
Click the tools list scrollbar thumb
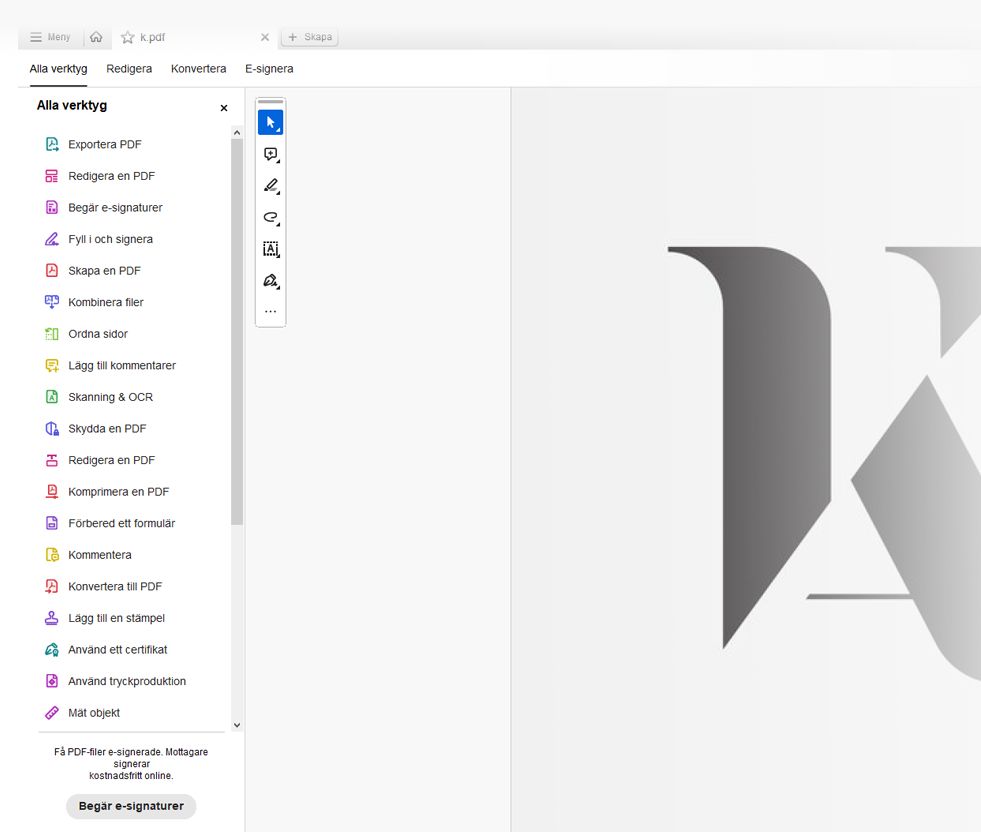pyautogui.click(x=236, y=332)
